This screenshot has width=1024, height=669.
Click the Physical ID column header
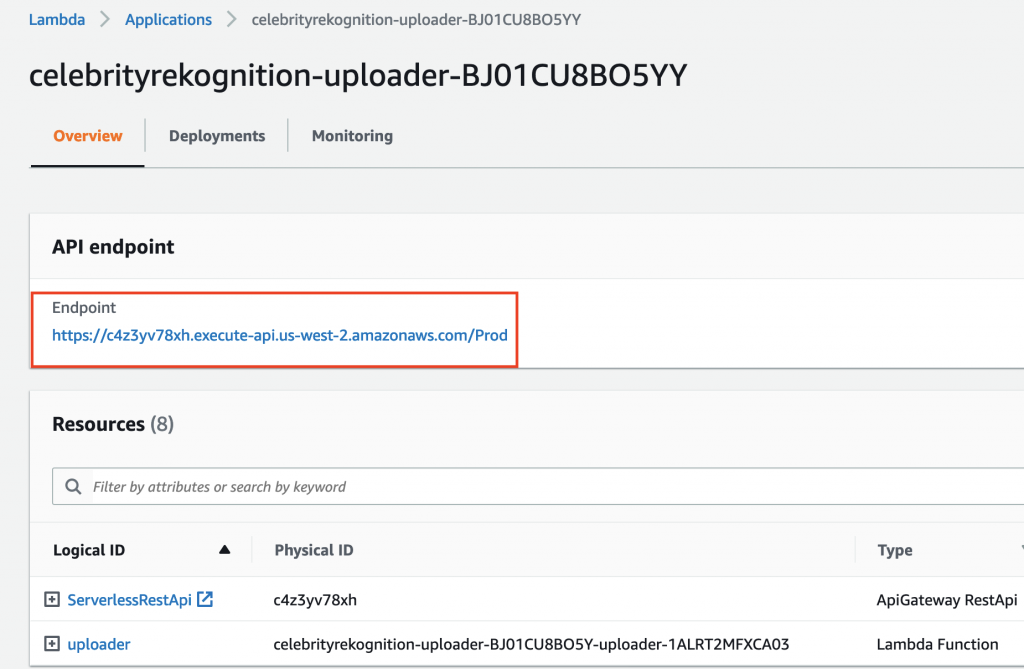click(313, 549)
